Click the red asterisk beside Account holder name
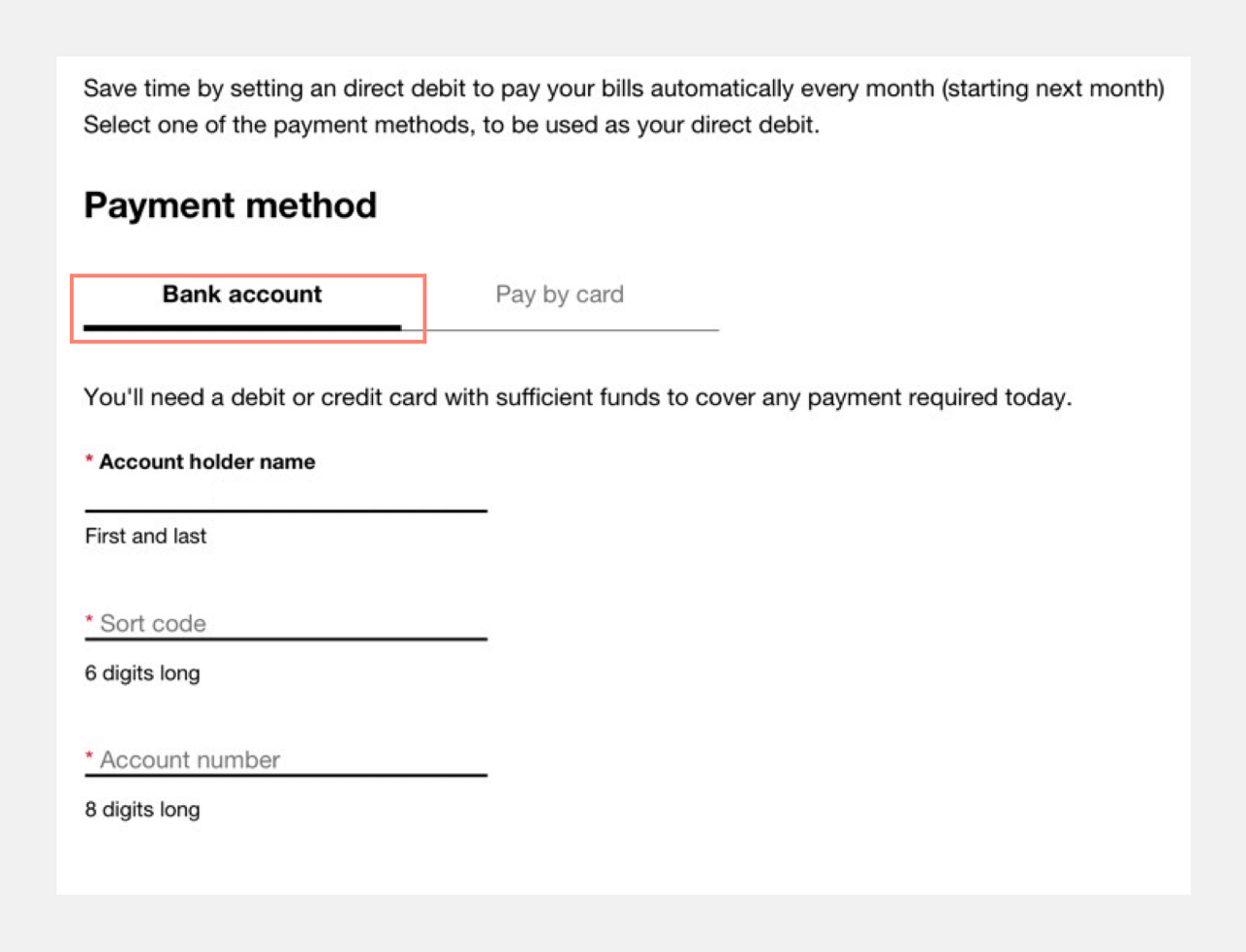The height and width of the screenshot is (952, 1246). click(x=90, y=460)
